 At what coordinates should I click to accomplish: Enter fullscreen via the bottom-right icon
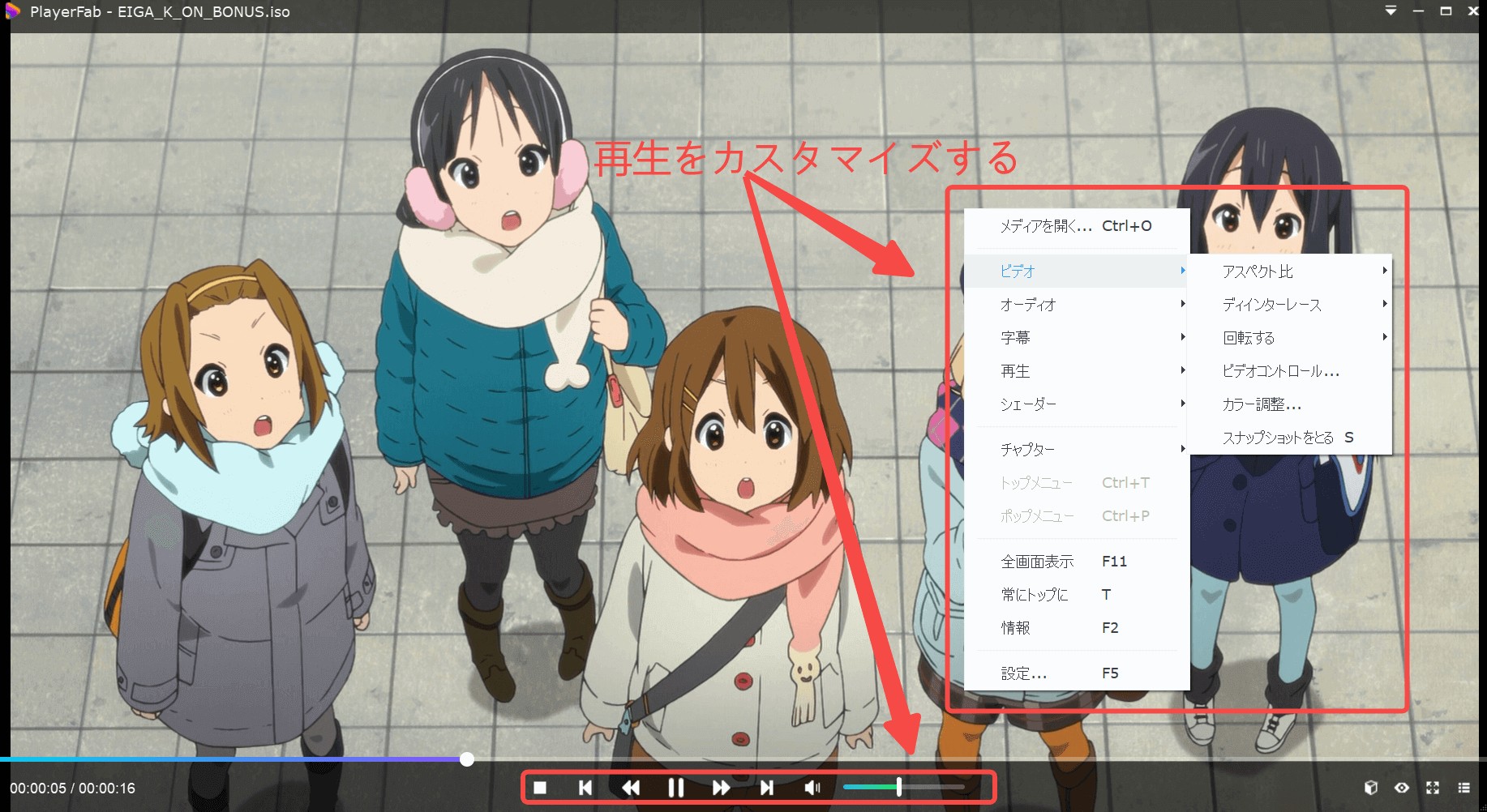pyautogui.click(x=1433, y=788)
